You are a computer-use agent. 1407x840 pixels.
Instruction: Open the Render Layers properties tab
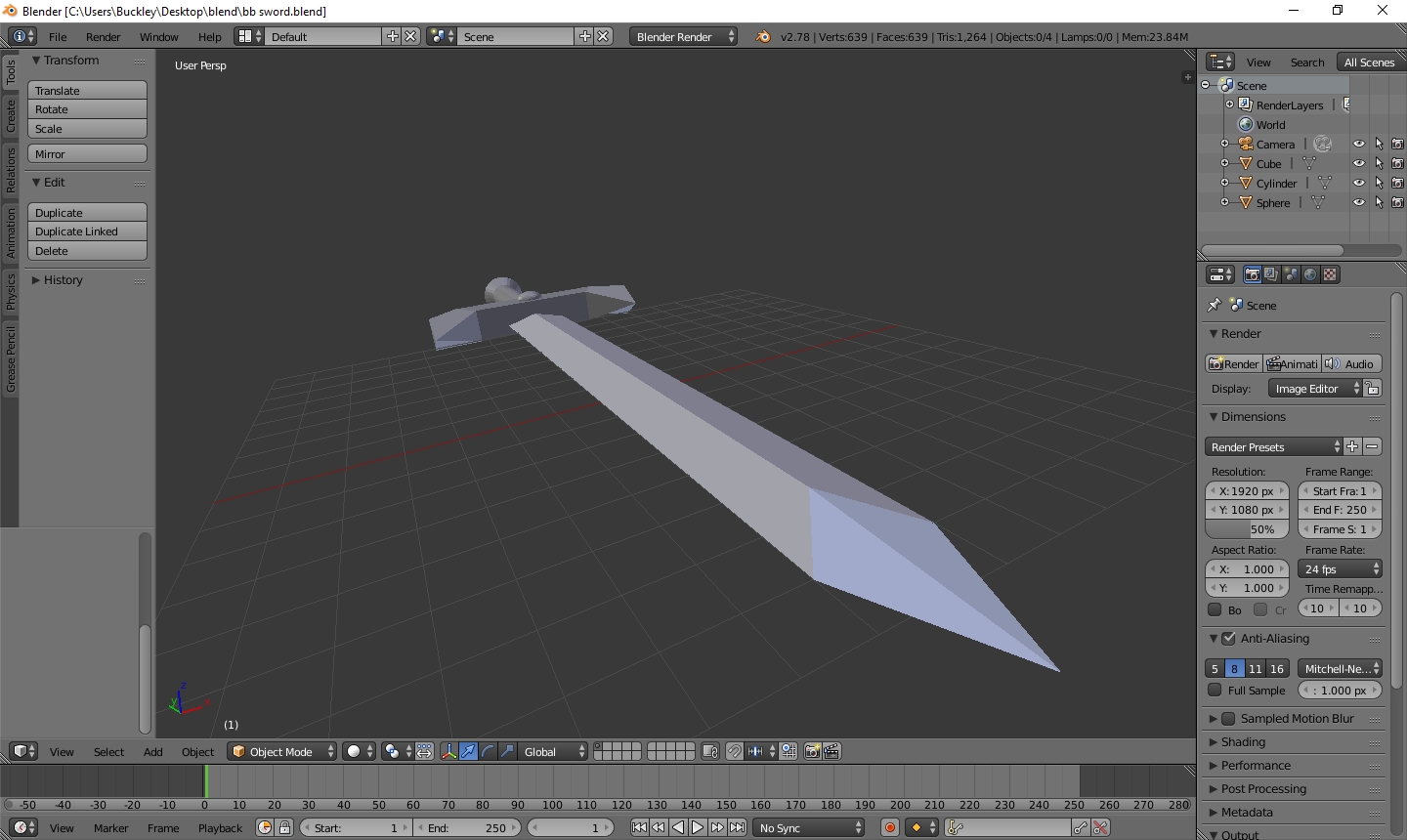[1271, 274]
